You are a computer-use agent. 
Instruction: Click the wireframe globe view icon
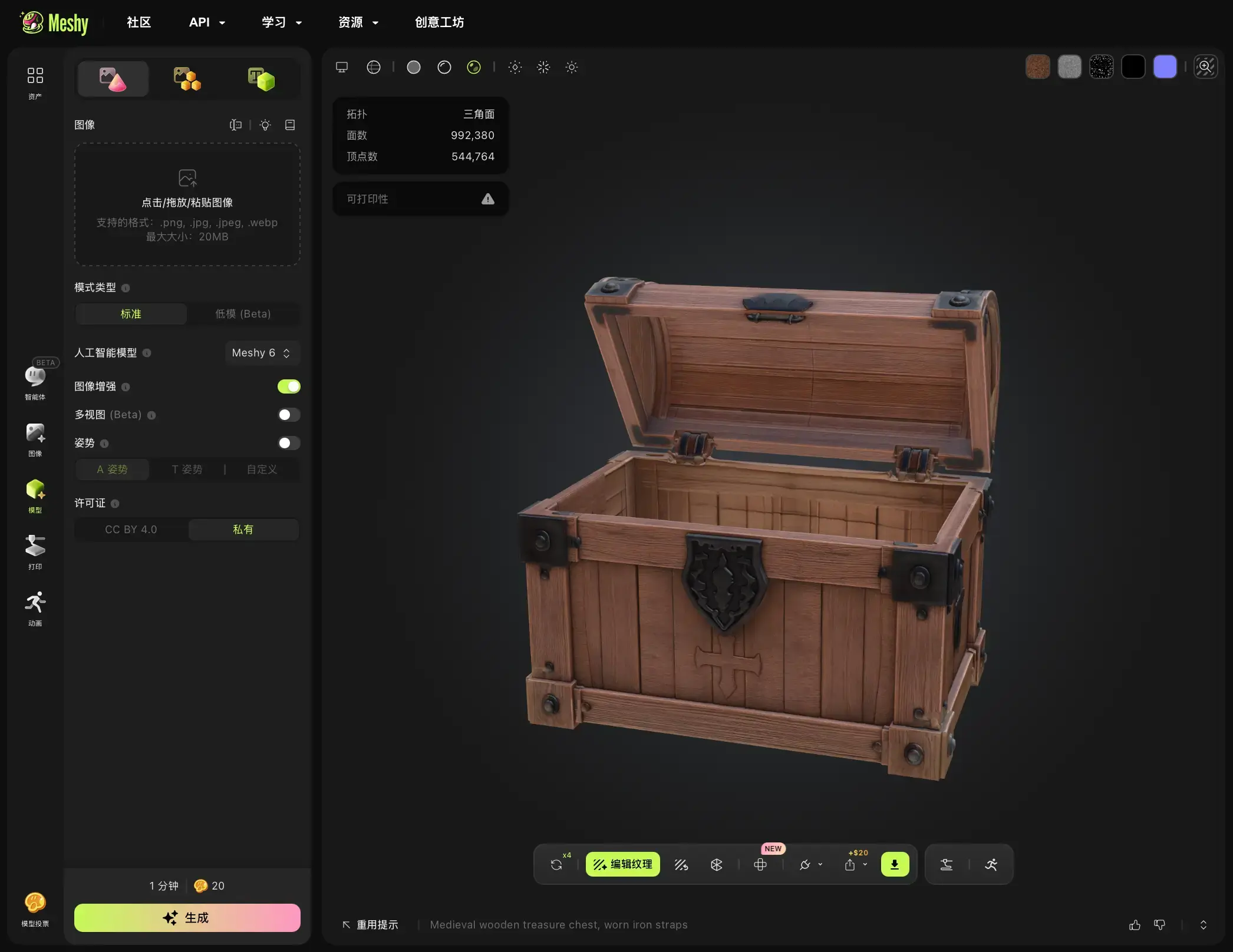(x=374, y=67)
